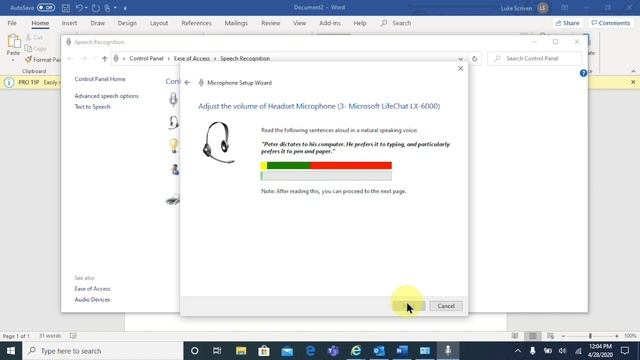Switch to the Home ribbon tab

click(40, 23)
